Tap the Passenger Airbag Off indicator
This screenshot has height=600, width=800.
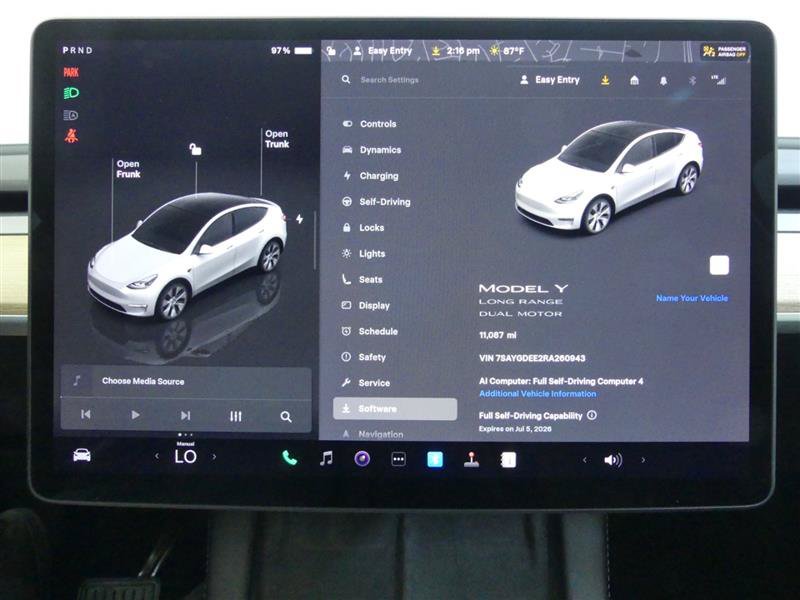724,51
